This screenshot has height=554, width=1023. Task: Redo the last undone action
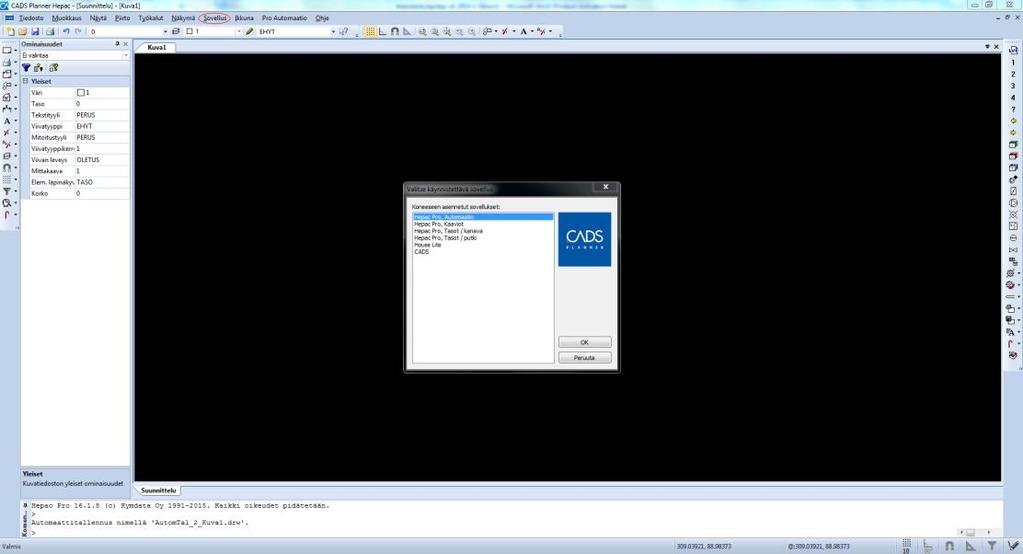pyautogui.click(x=78, y=31)
